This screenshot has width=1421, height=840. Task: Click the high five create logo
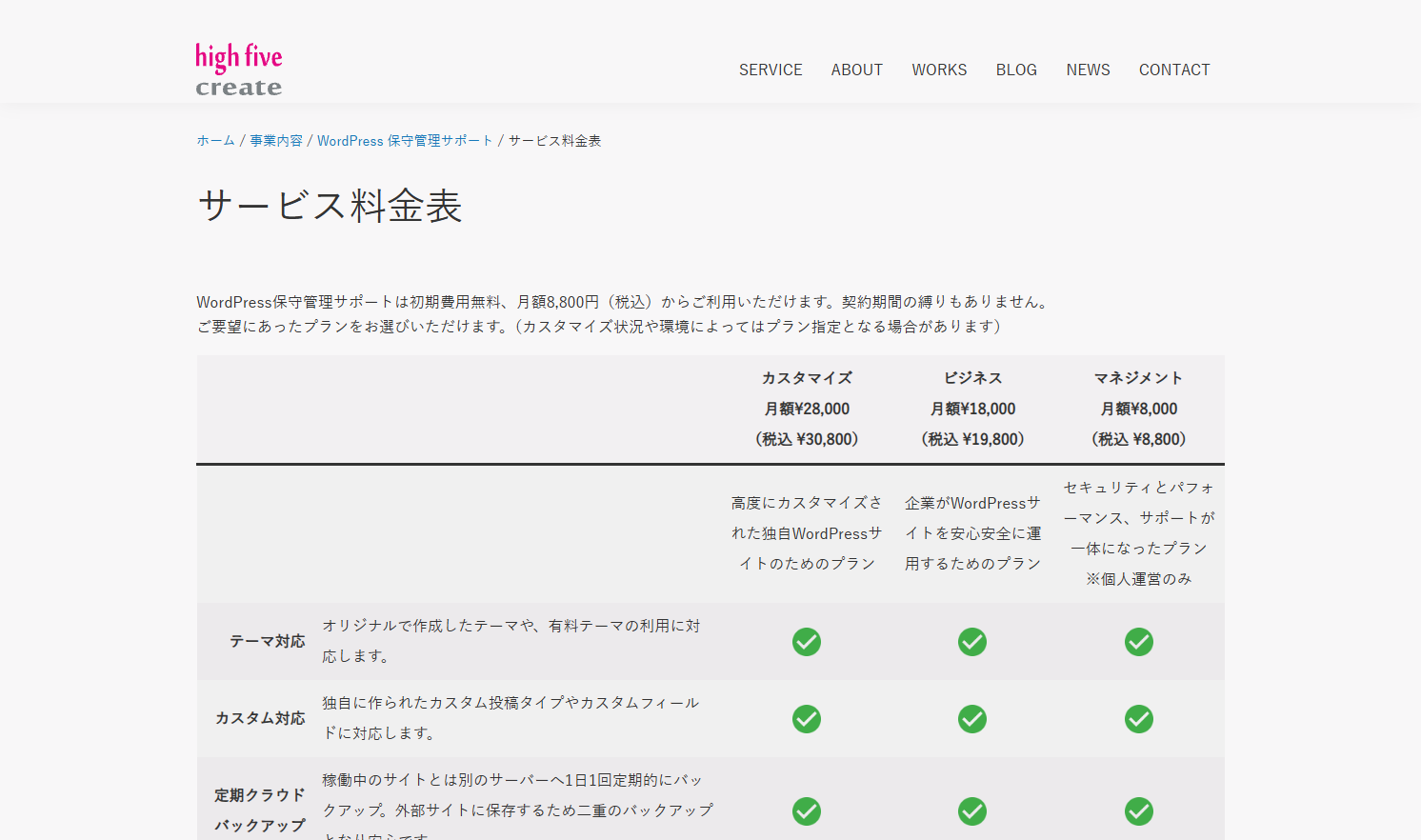(x=237, y=67)
